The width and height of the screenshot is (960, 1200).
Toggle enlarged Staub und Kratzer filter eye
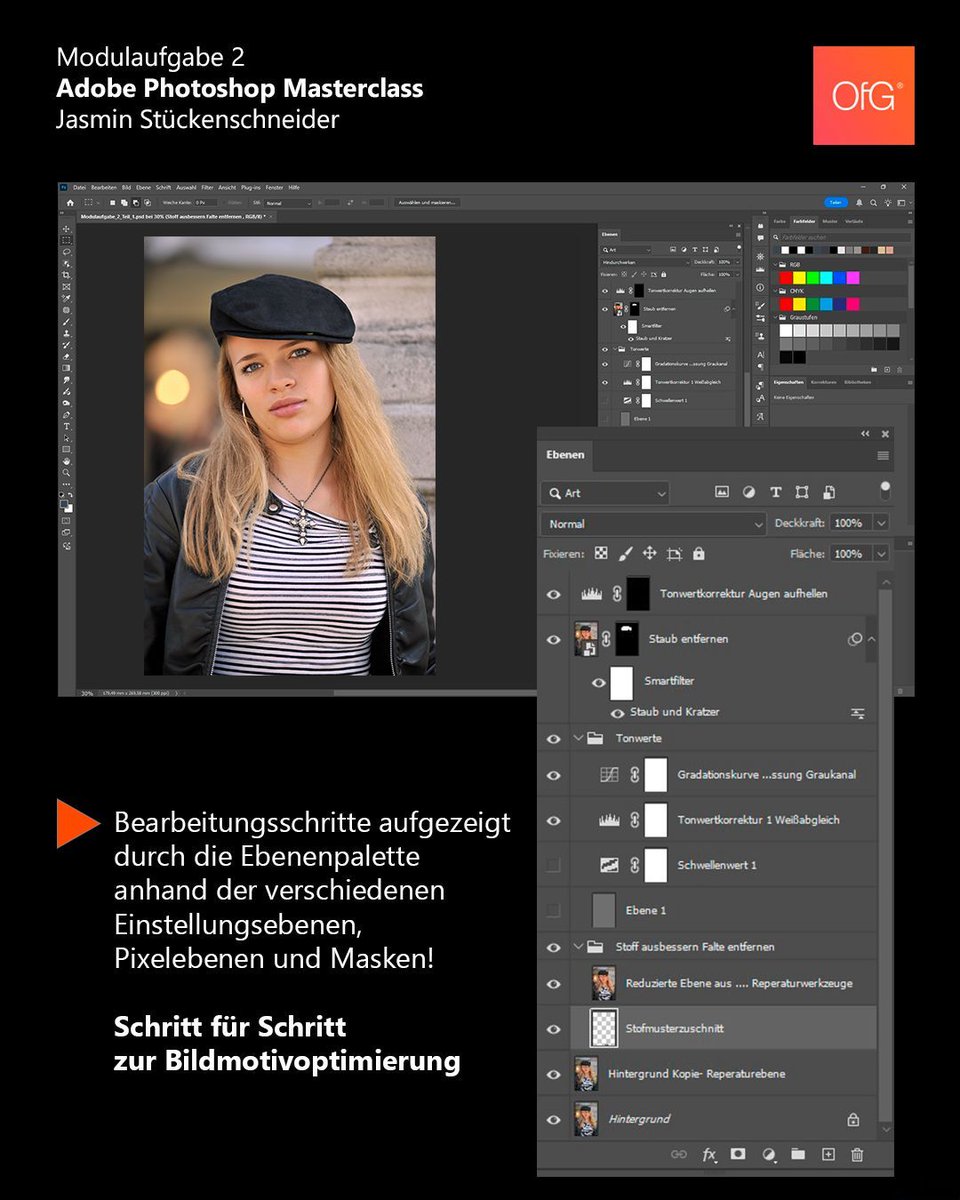618,713
